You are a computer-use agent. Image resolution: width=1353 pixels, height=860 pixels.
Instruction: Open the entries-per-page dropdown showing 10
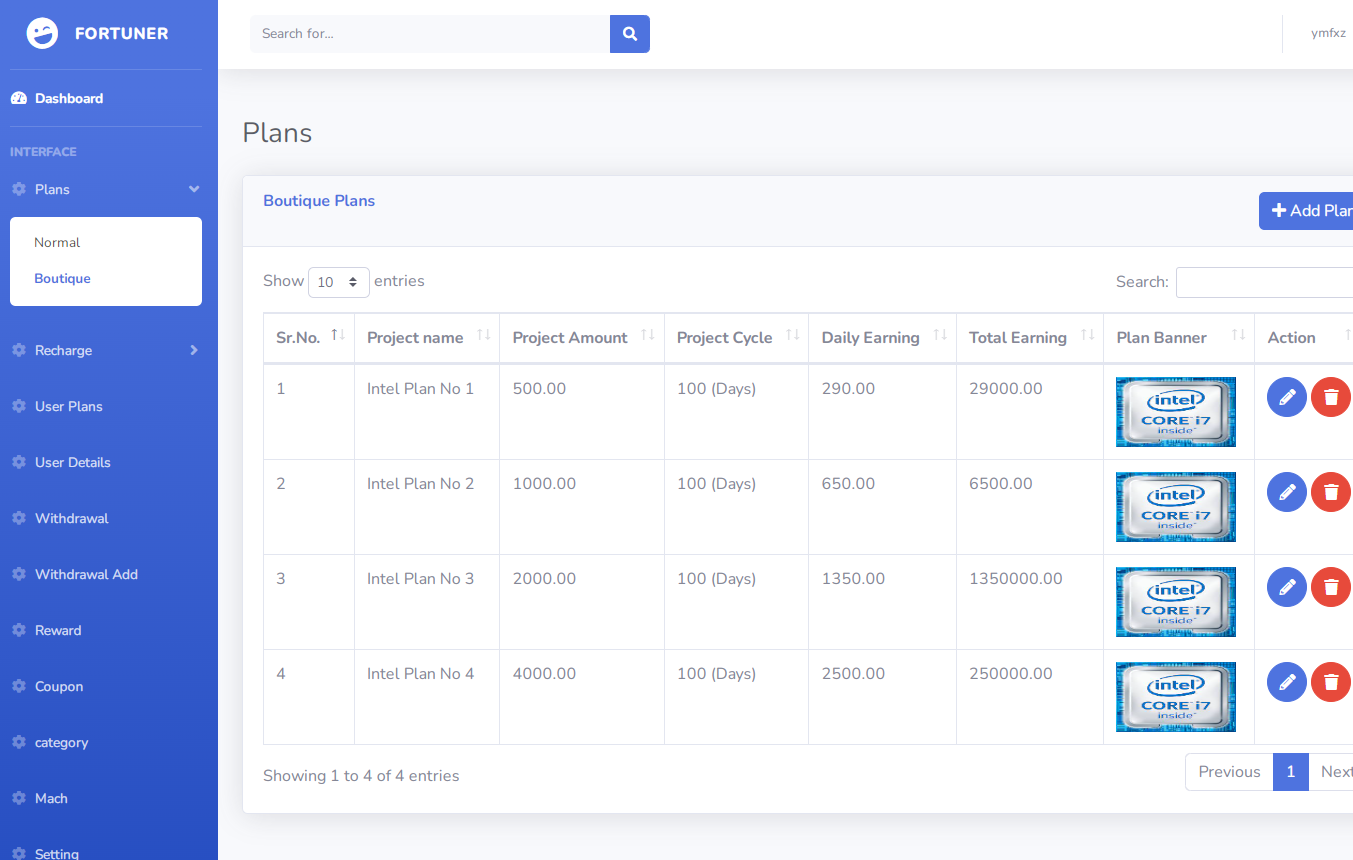339,282
